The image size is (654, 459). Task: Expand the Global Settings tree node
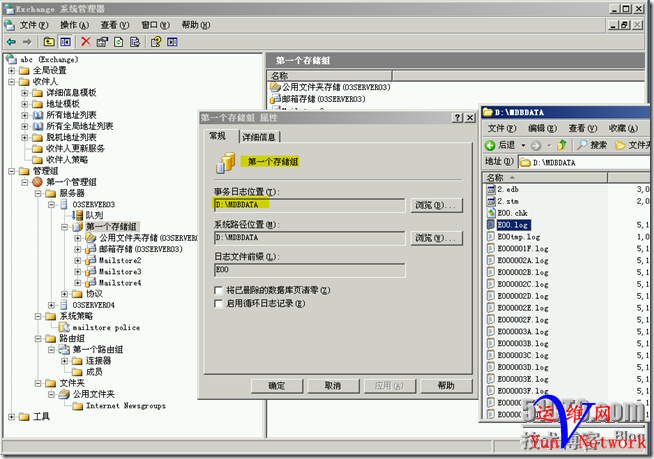point(11,71)
